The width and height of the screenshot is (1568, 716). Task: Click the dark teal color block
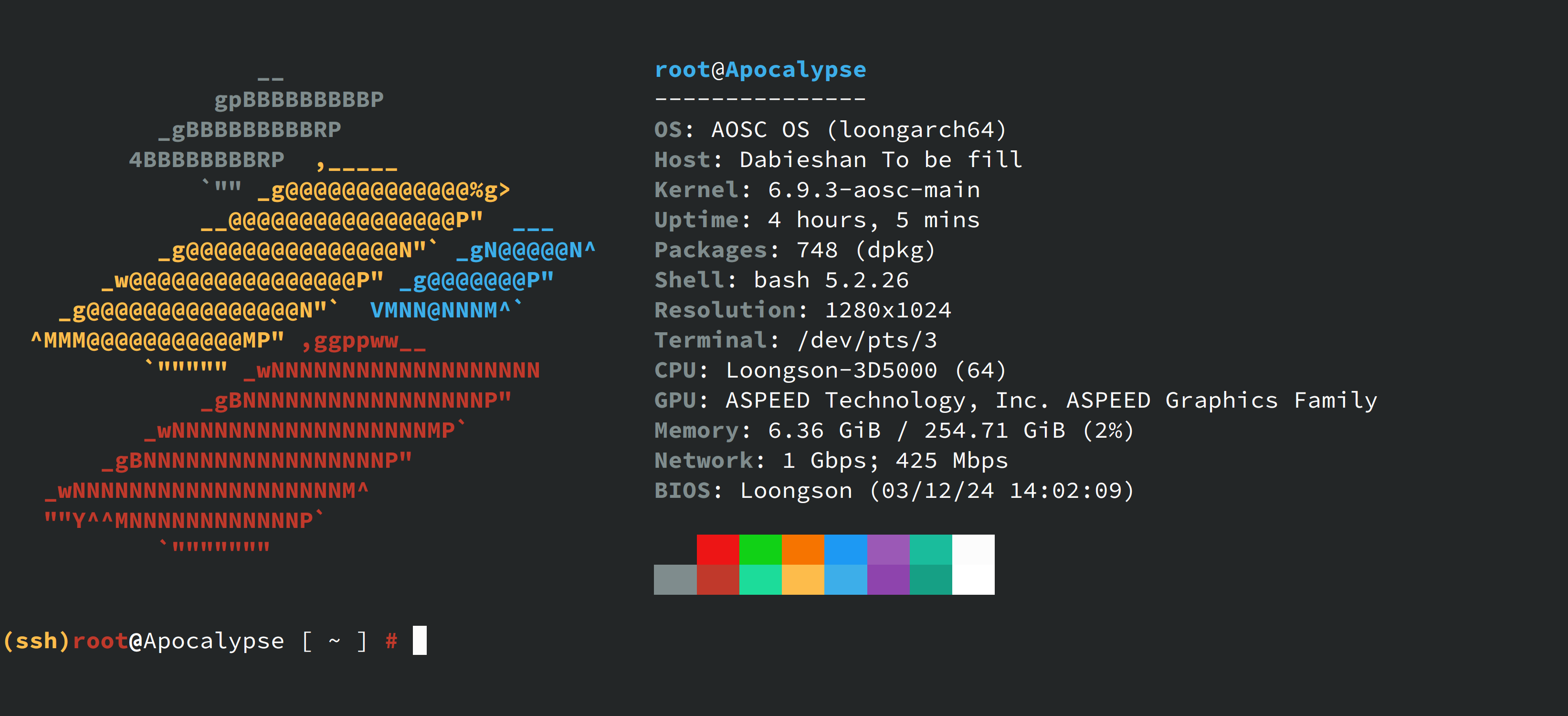931,579
